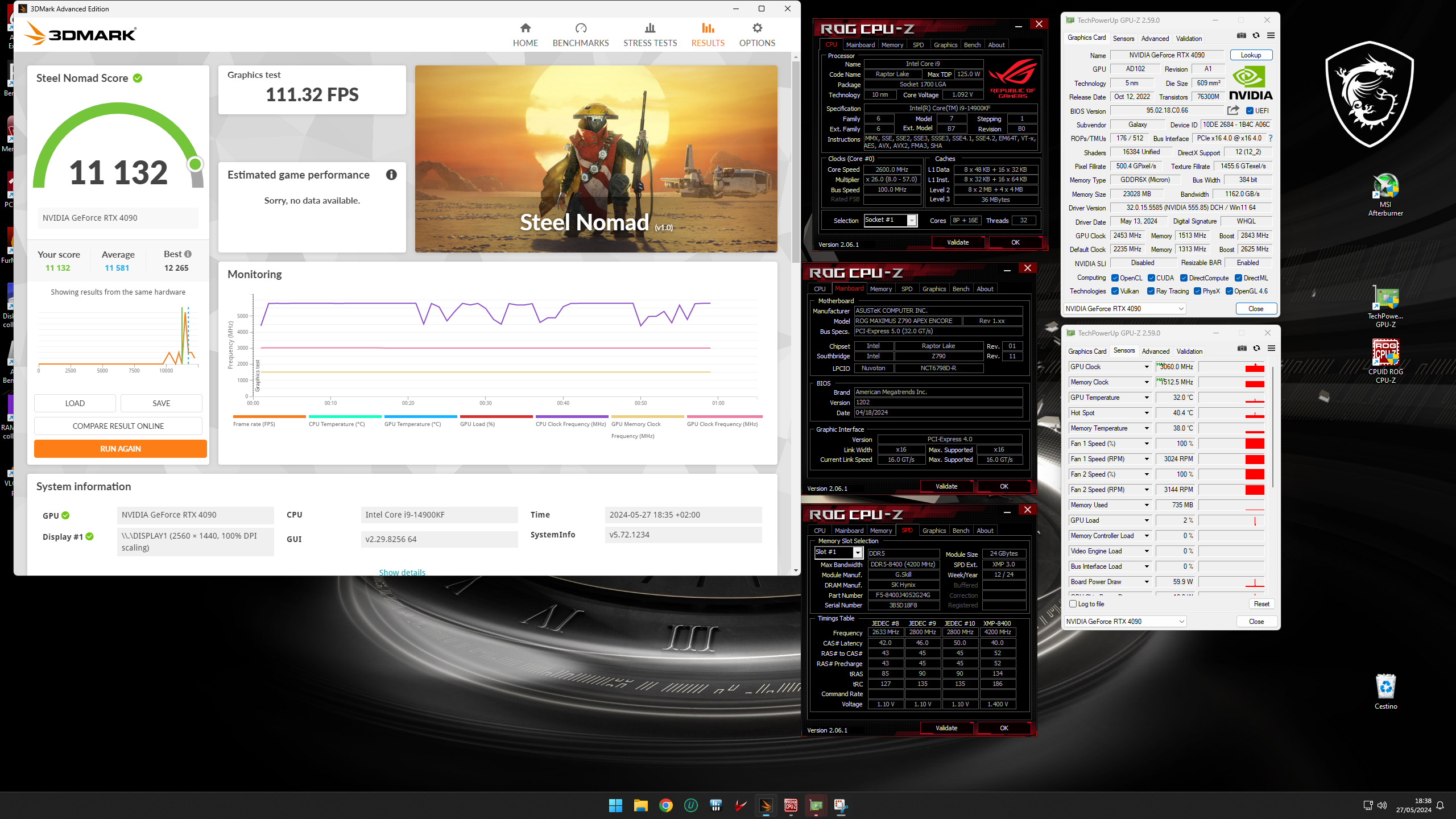Expand Hot Spot sensor dropdown arrow

pyautogui.click(x=1147, y=413)
